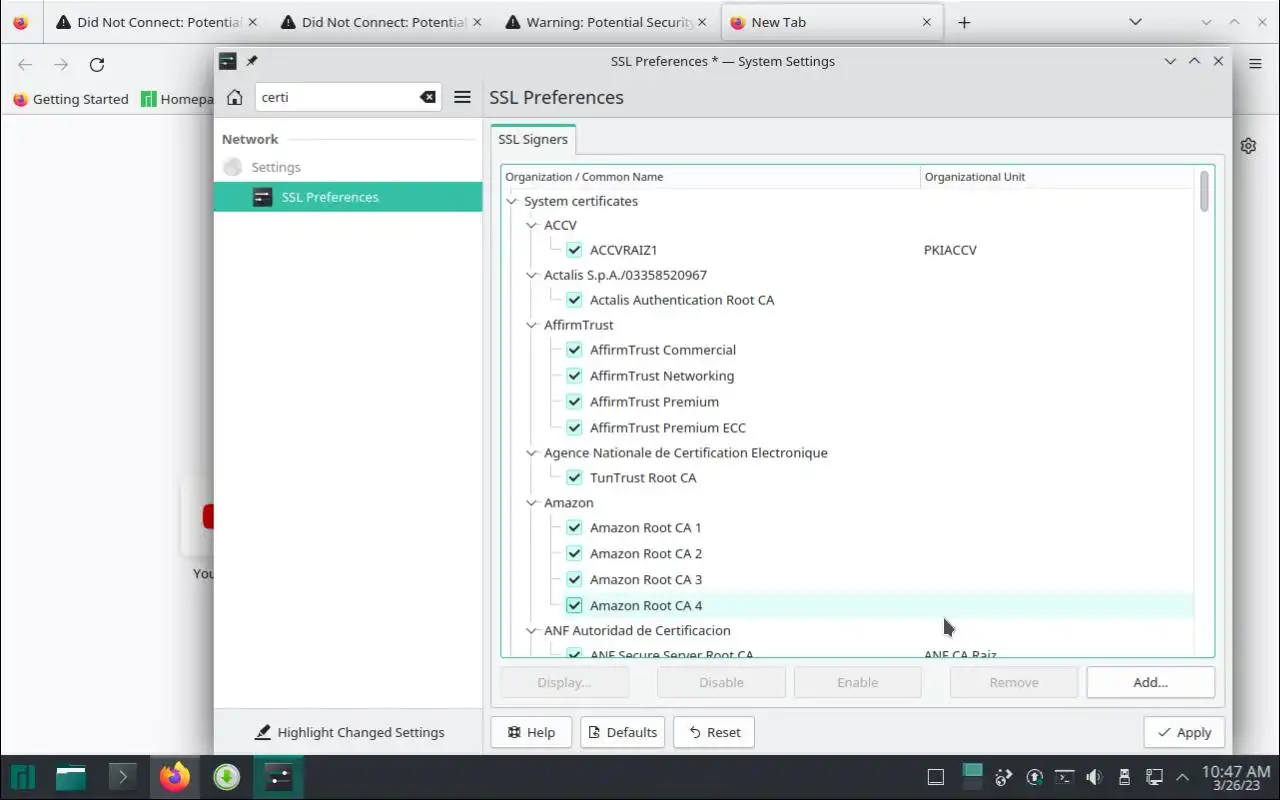Collapse Actalis S.p.A. group

(x=531, y=275)
